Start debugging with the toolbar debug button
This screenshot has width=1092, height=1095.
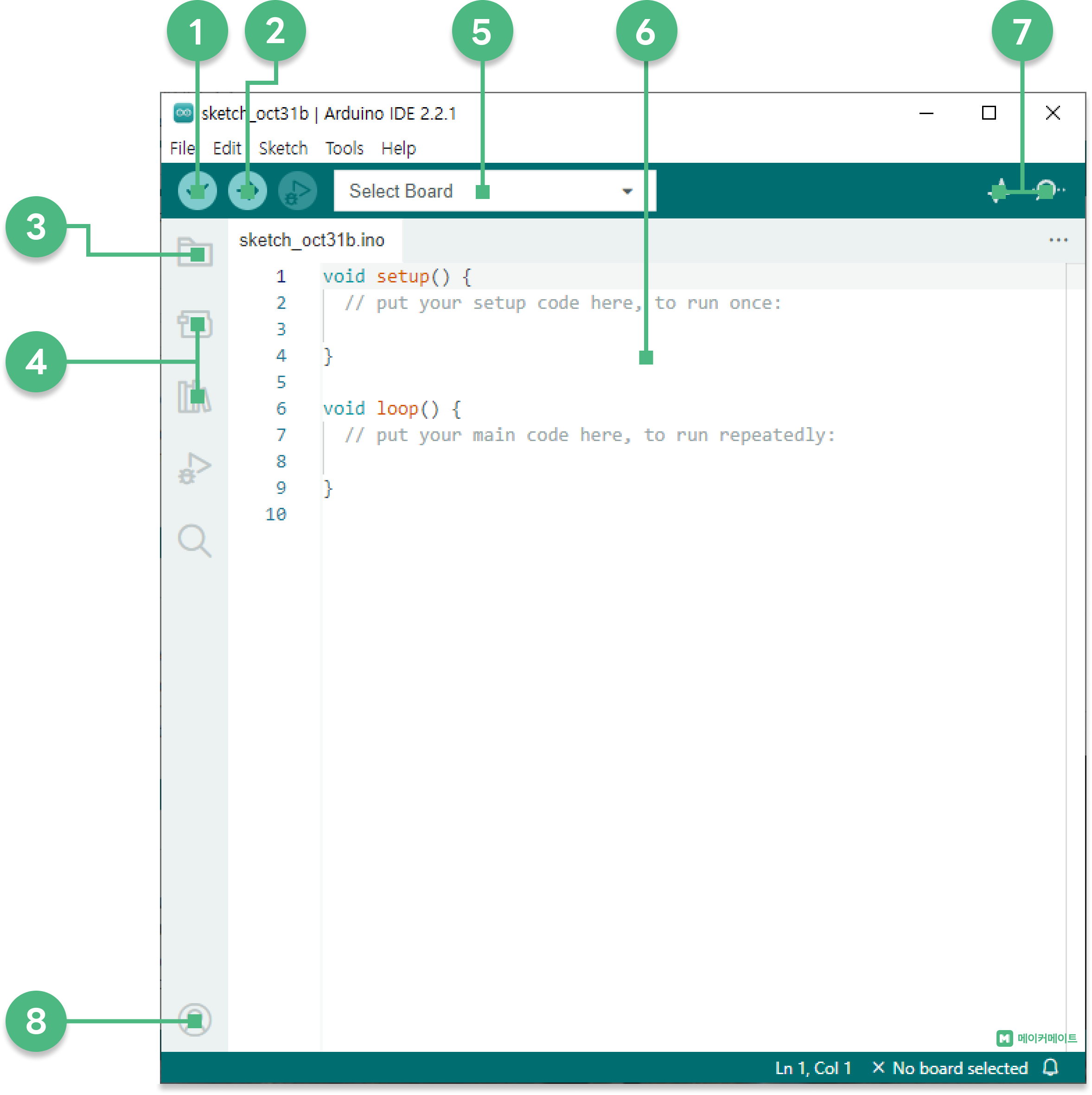click(x=298, y=191)
